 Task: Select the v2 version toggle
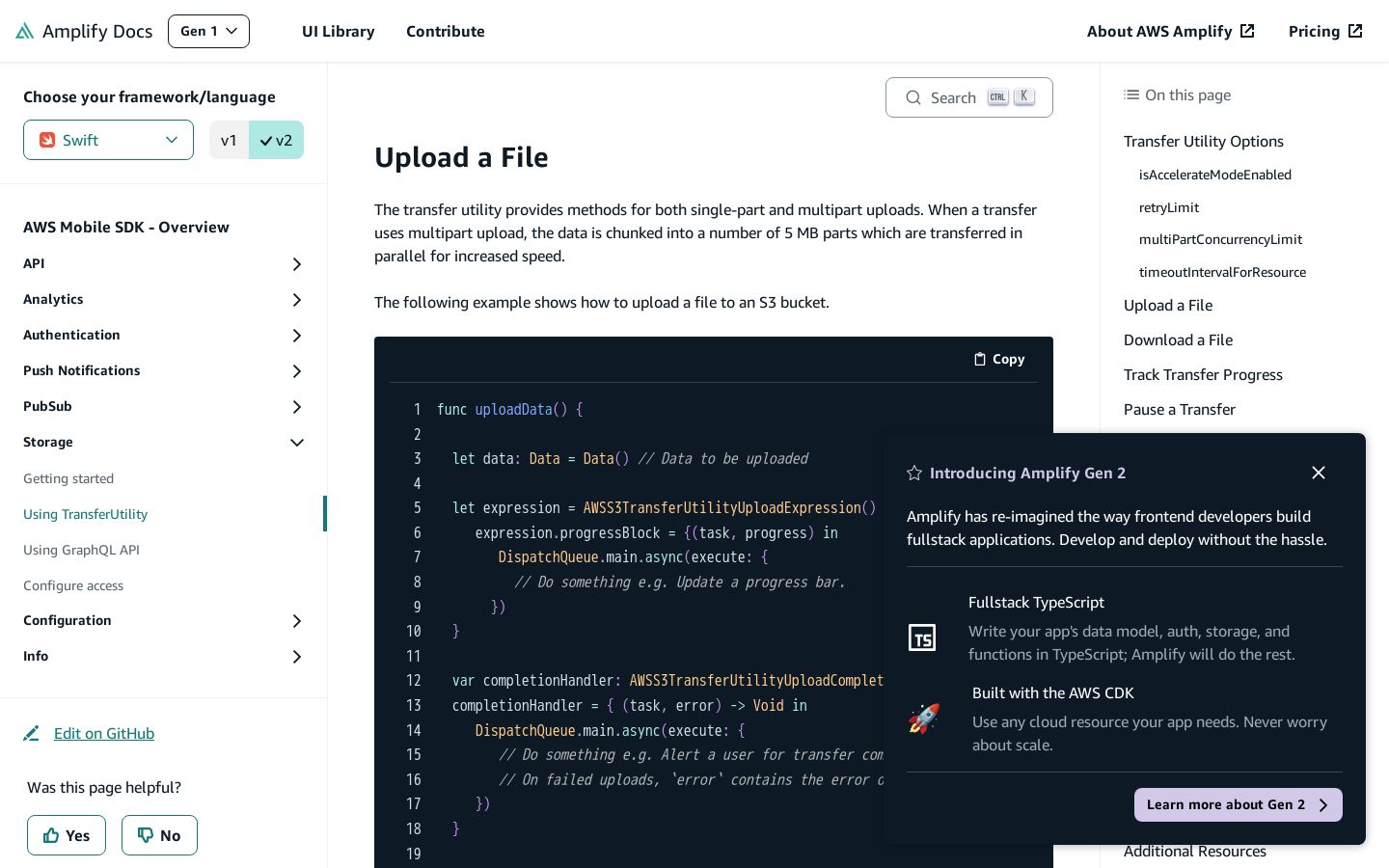276,140
